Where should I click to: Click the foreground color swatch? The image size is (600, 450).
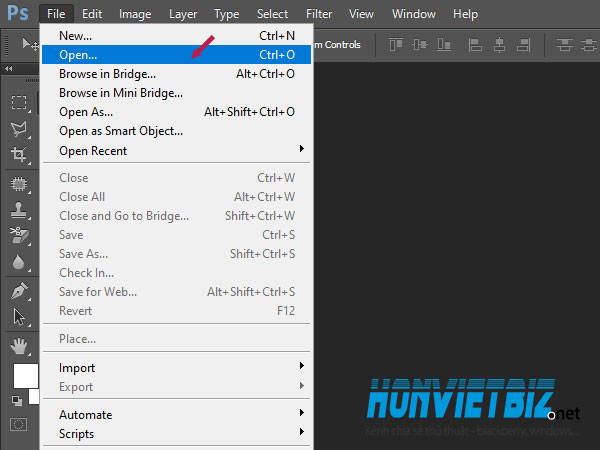(26, 376)
